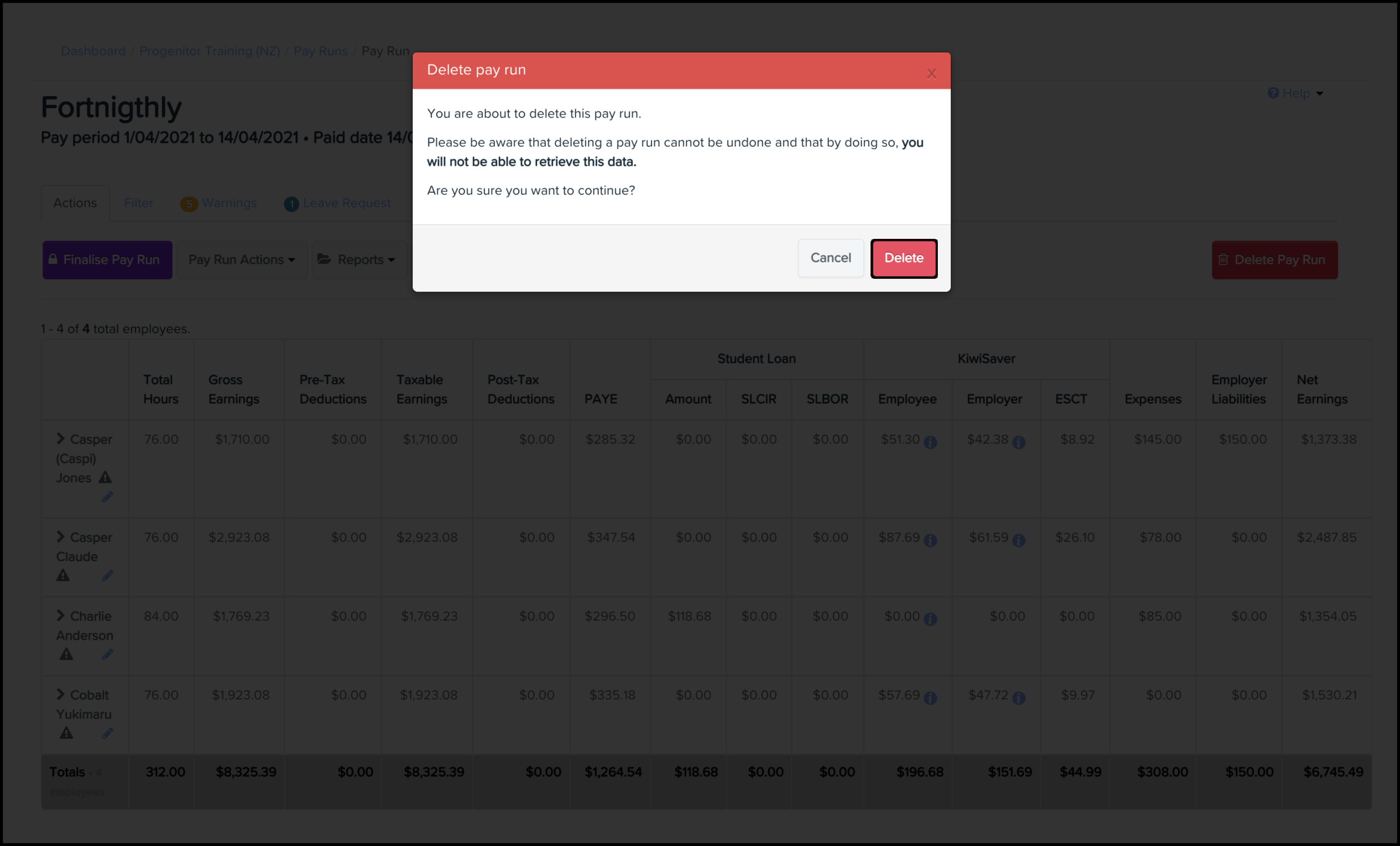Screen dimensions: 1400x846
Task: Open the Help menu
Action: click(x=1295, y=93)
